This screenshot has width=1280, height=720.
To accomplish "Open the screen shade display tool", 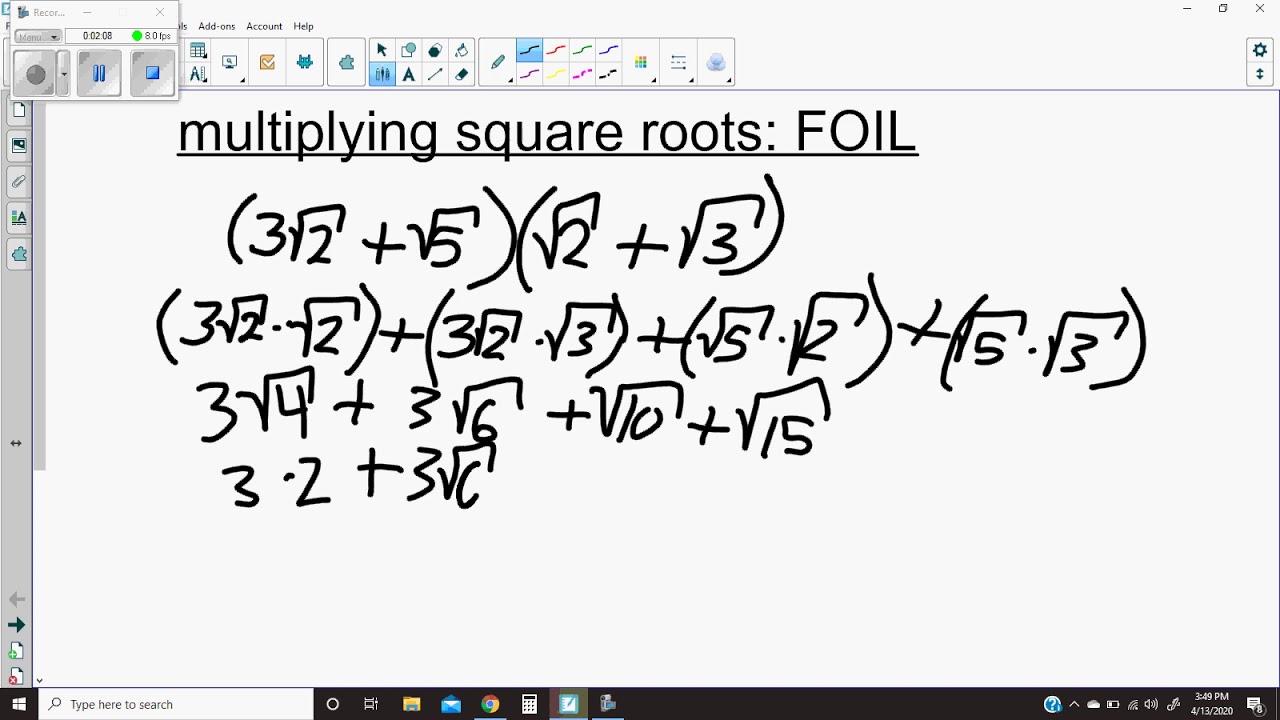I will pyautogui.click(x=229, y=62).
